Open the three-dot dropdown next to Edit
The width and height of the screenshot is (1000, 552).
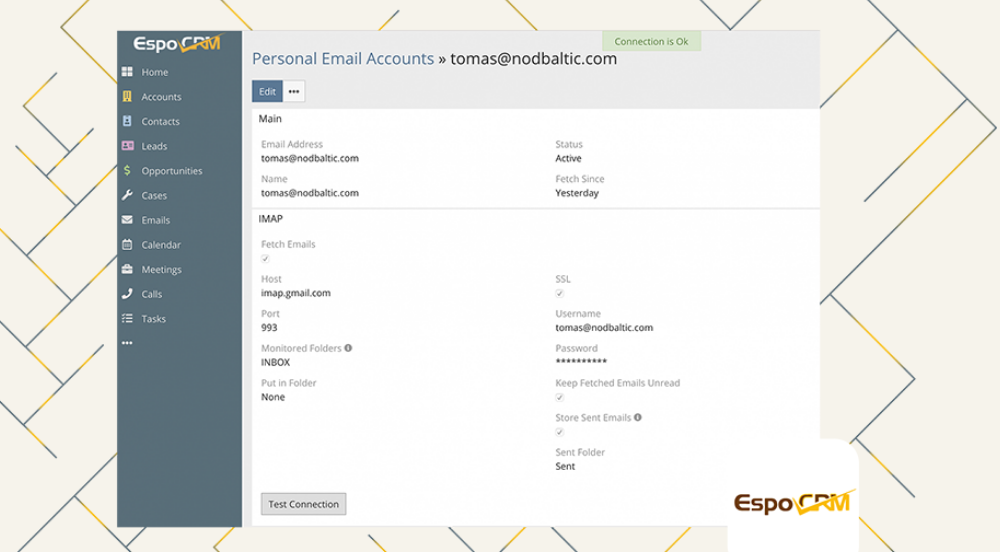coord(293,91)
